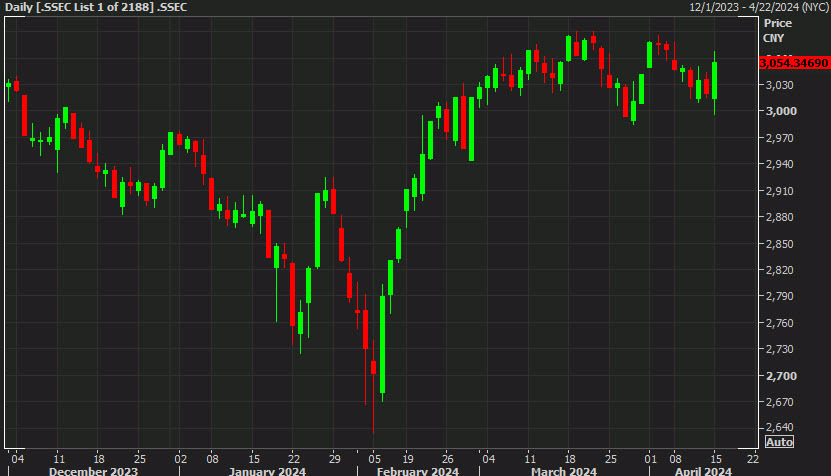The width and height of the screenshot is (831, 476).
Task: Click the red 3,054.34690 current price tag
Action: point(794,63)
